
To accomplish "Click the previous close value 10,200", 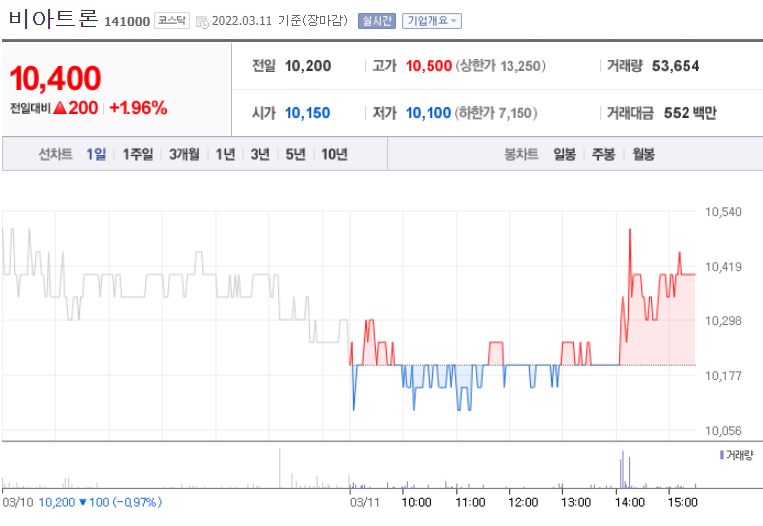I will (x=308, y=66).
